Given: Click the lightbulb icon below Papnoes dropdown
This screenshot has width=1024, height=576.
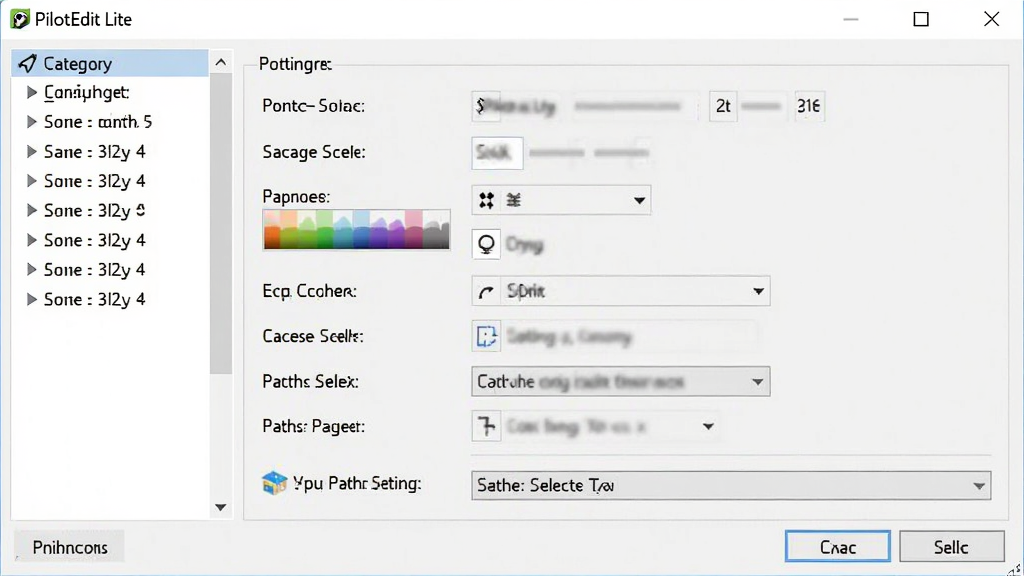Looking at the screenshot, I should pos(486,244).
